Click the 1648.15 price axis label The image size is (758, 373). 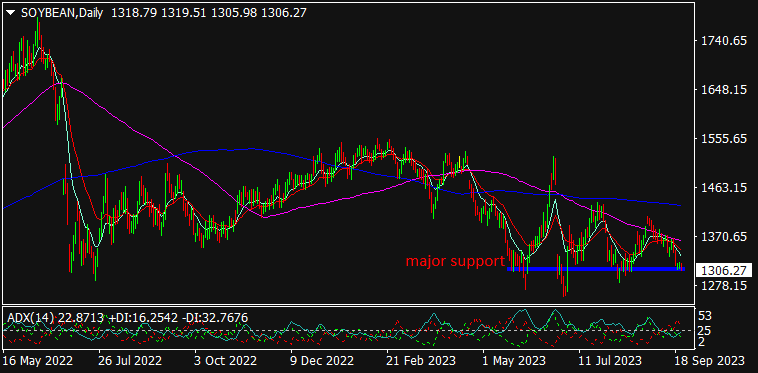tap(723, 90)
